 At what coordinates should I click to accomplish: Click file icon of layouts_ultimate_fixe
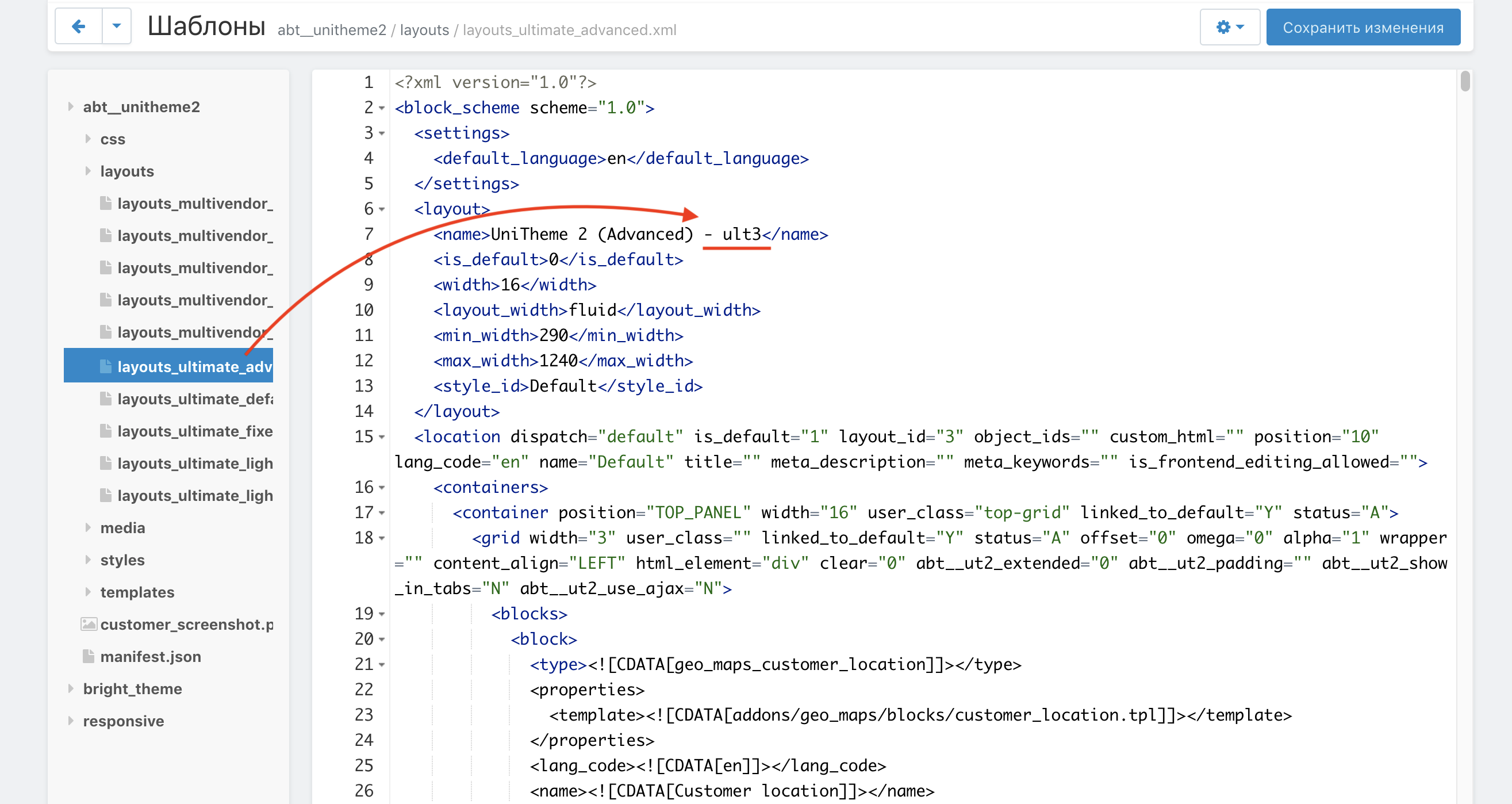(106, 431)
